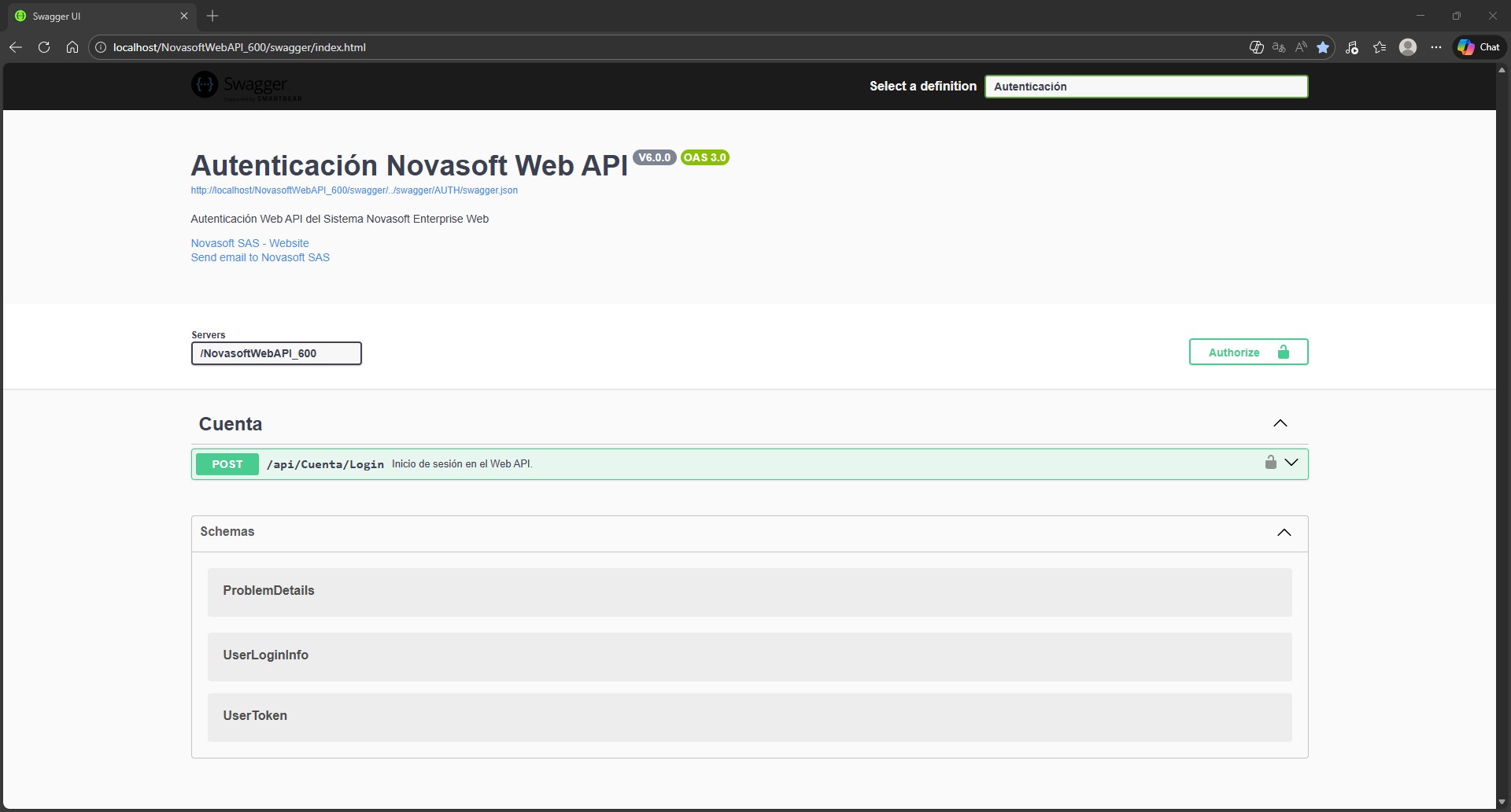Collapse the Cuenta section

(x=1280, y=423)
